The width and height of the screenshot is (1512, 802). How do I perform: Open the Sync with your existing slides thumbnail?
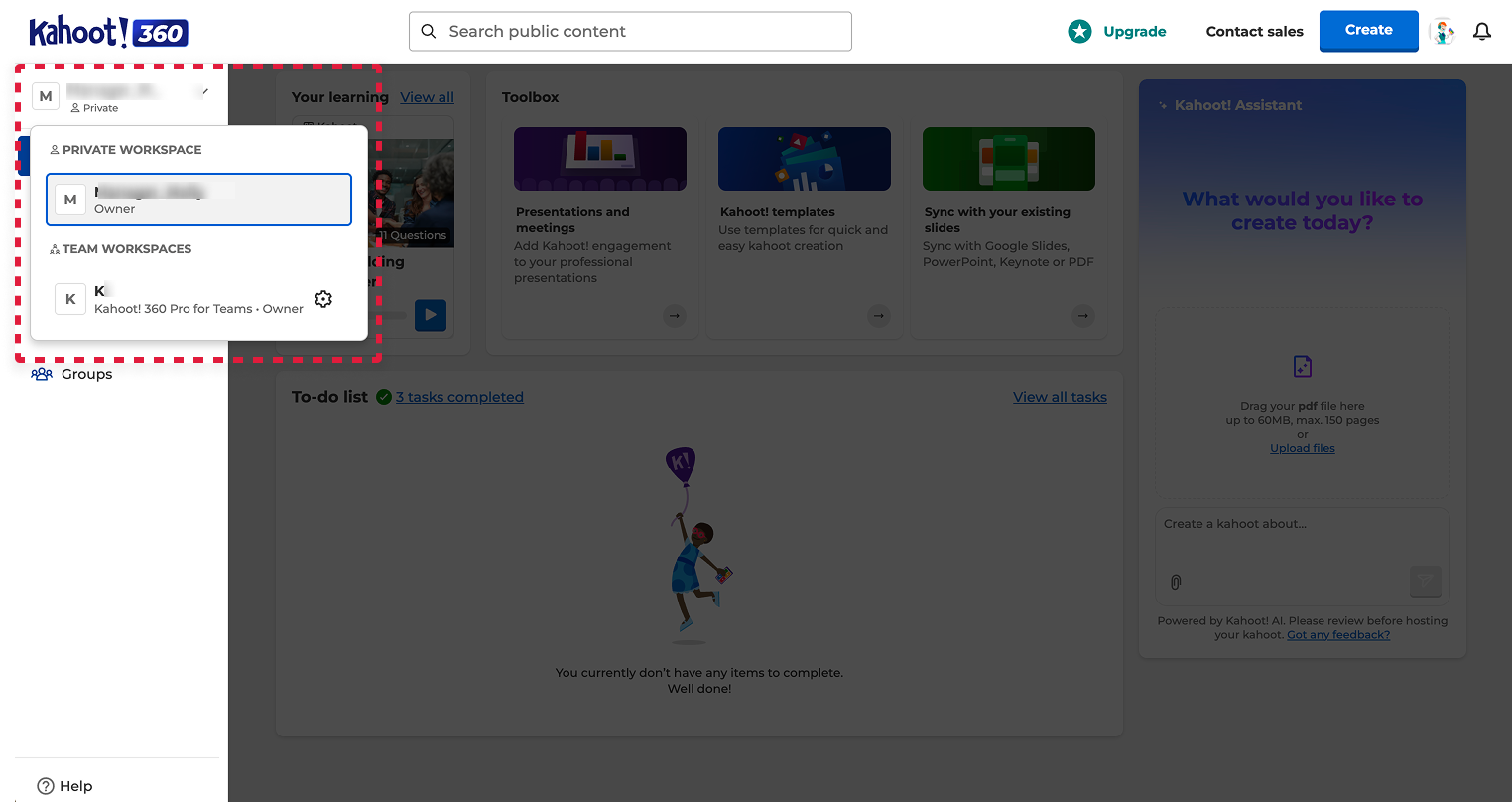[x=1009, y=159]
